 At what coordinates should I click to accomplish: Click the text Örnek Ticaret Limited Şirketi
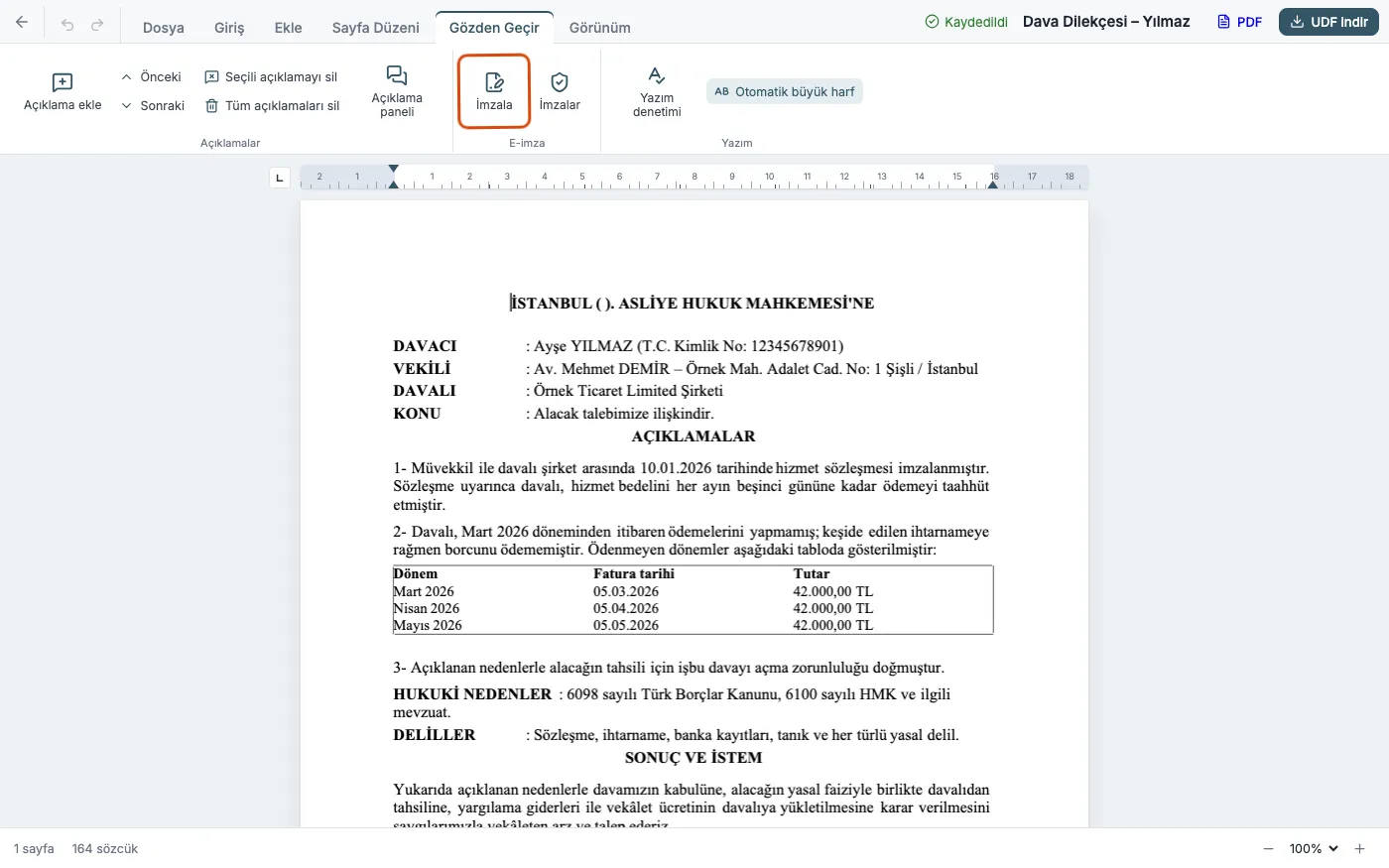(x=628, y=391)
